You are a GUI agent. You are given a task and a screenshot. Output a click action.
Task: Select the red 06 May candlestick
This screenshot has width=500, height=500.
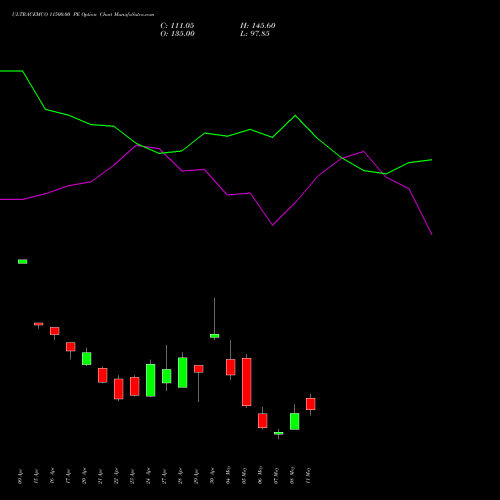tap(263, 421)
